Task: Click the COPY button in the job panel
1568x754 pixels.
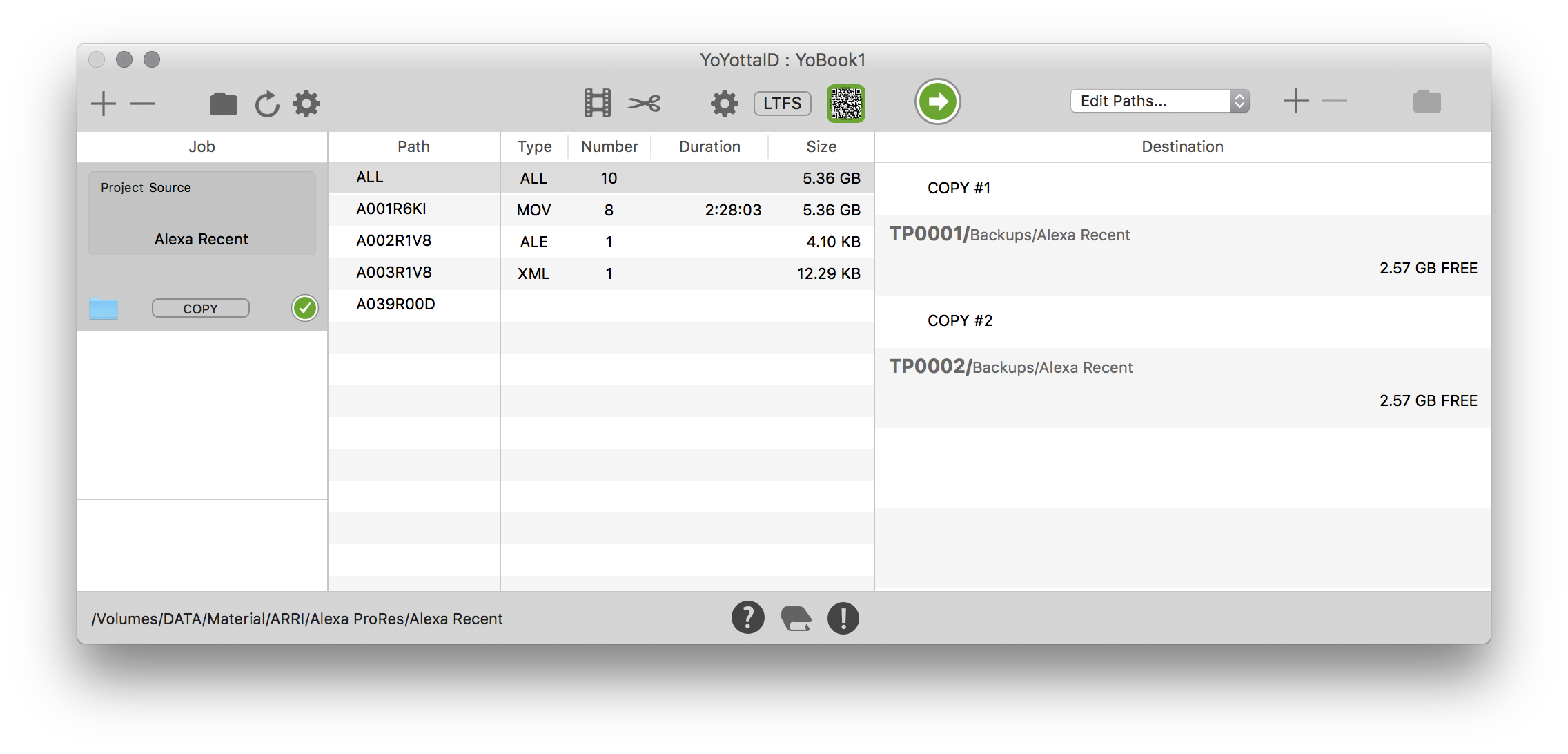Action: click(x=200, y=309)
